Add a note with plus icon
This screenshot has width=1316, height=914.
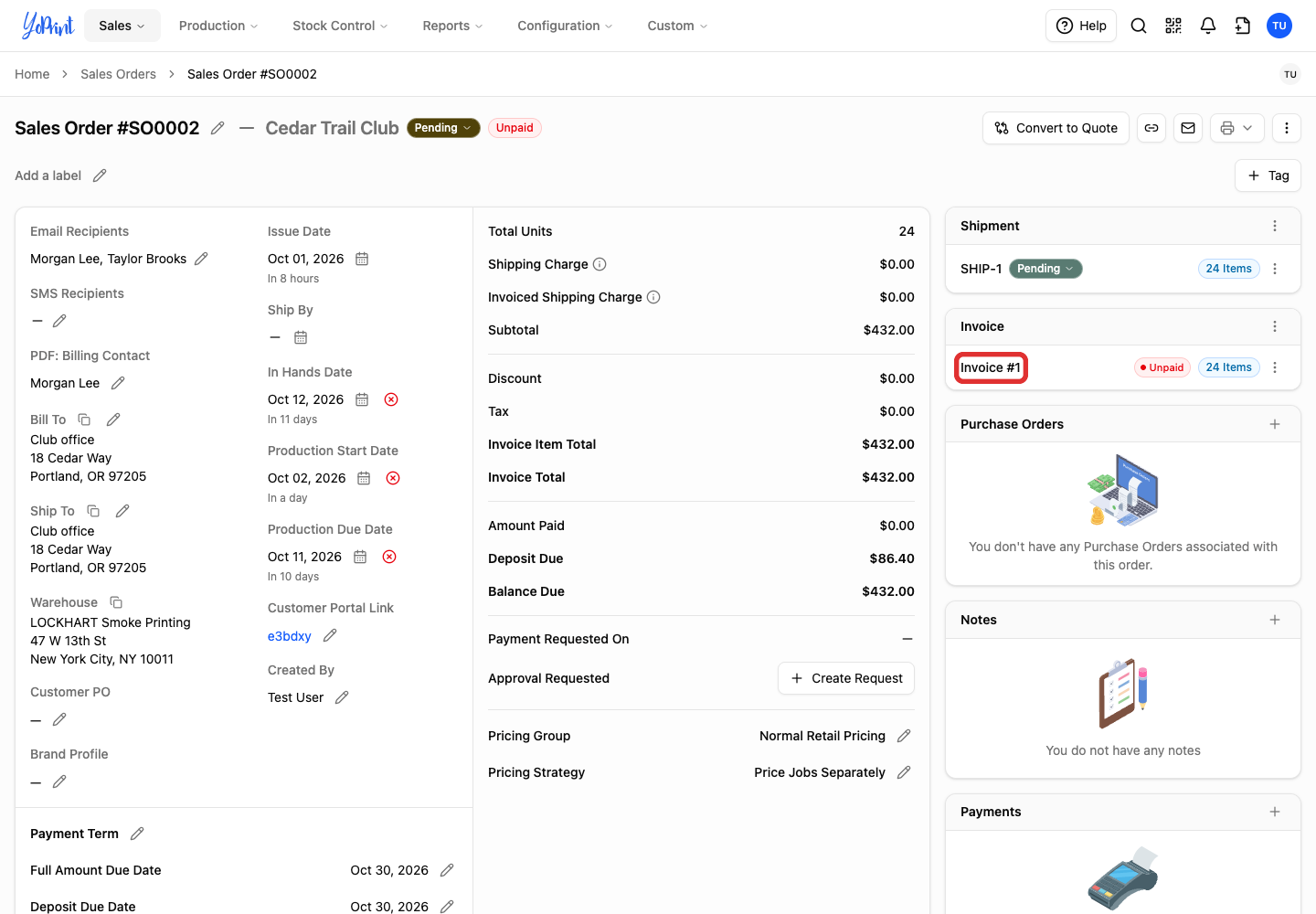1275,620
